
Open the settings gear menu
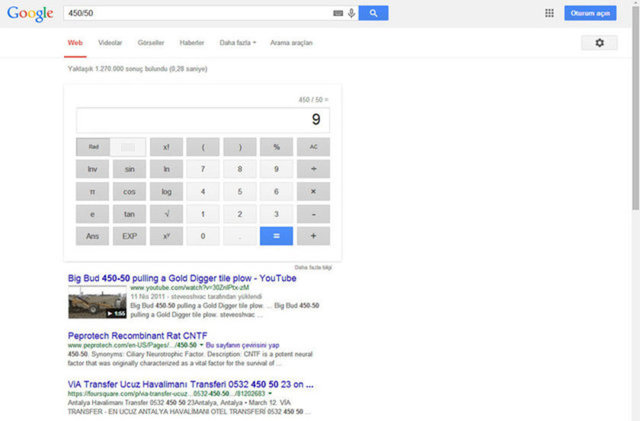(x=599, y=43)
